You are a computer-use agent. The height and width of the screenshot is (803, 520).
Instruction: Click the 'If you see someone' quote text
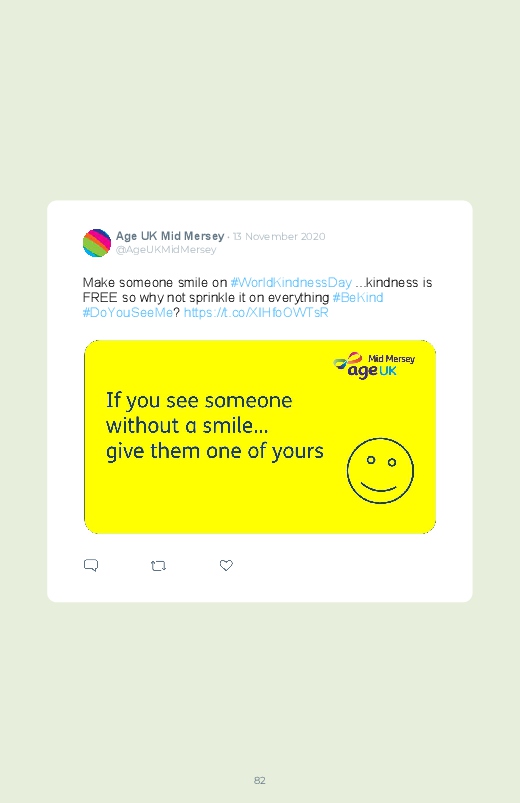199,400
